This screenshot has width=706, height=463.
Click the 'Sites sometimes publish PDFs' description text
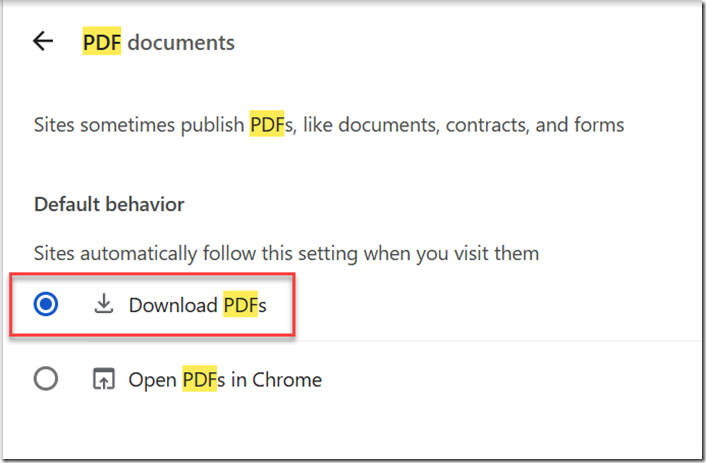click(x=329, y=125)
